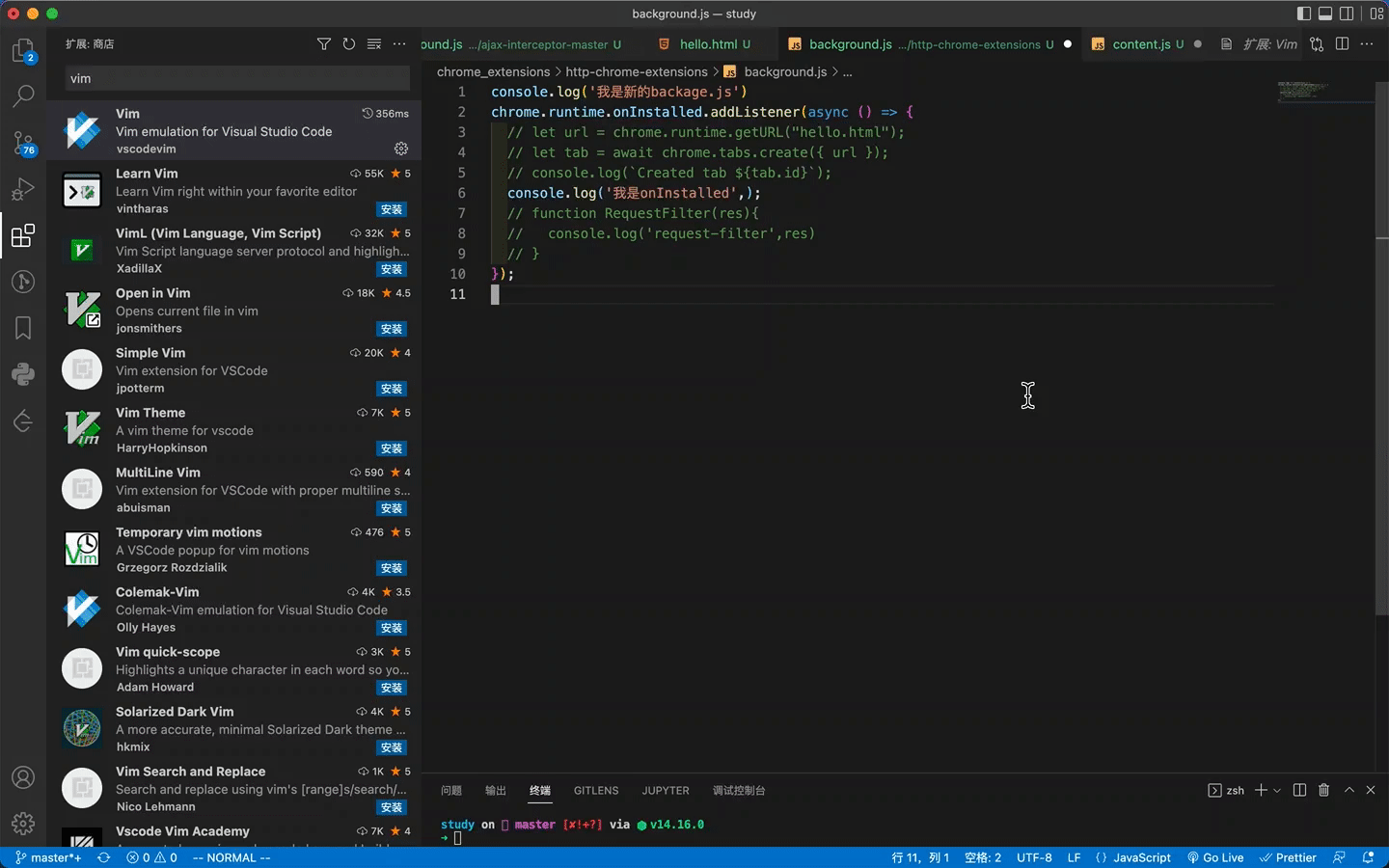Open the Manage gear in activity bar
Viewport: 1389px width, 868px height.
click(x=23, y=823)
